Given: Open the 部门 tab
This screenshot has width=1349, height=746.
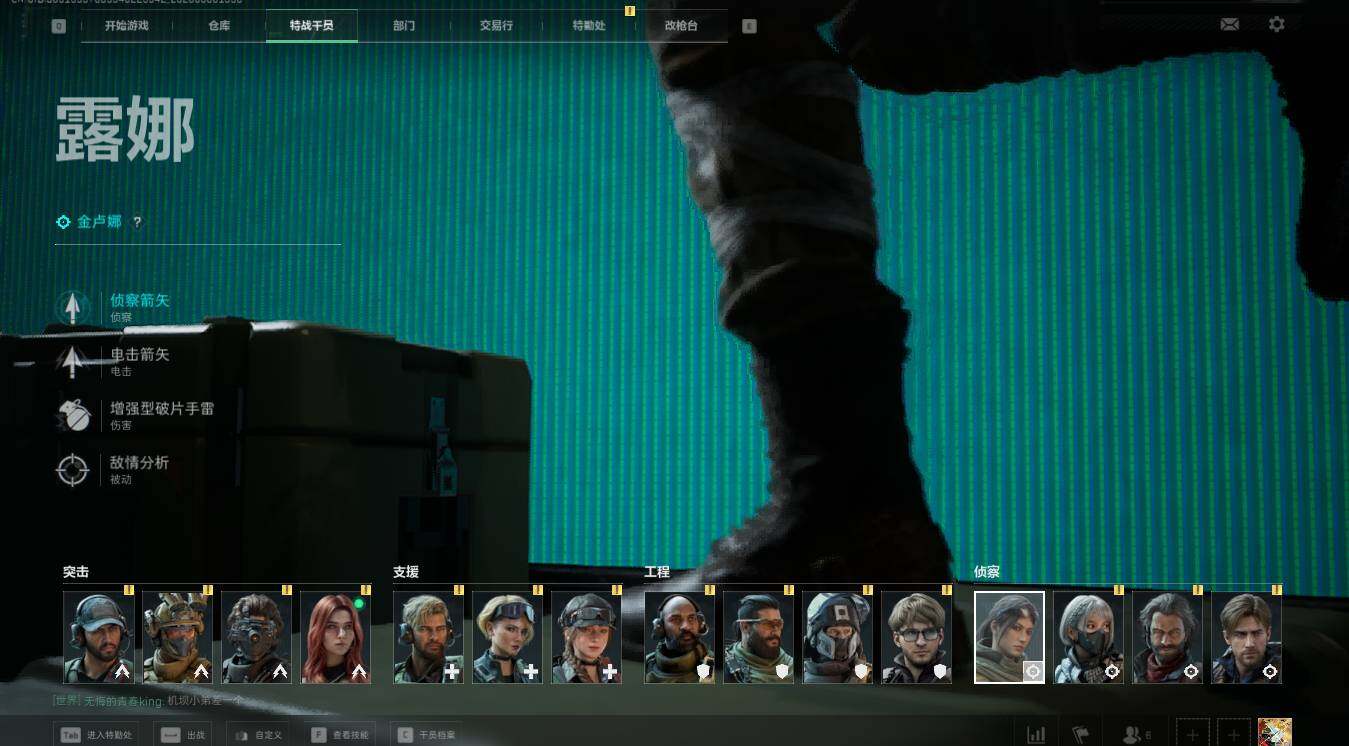Looking at the screenshot, I should 404,26.
